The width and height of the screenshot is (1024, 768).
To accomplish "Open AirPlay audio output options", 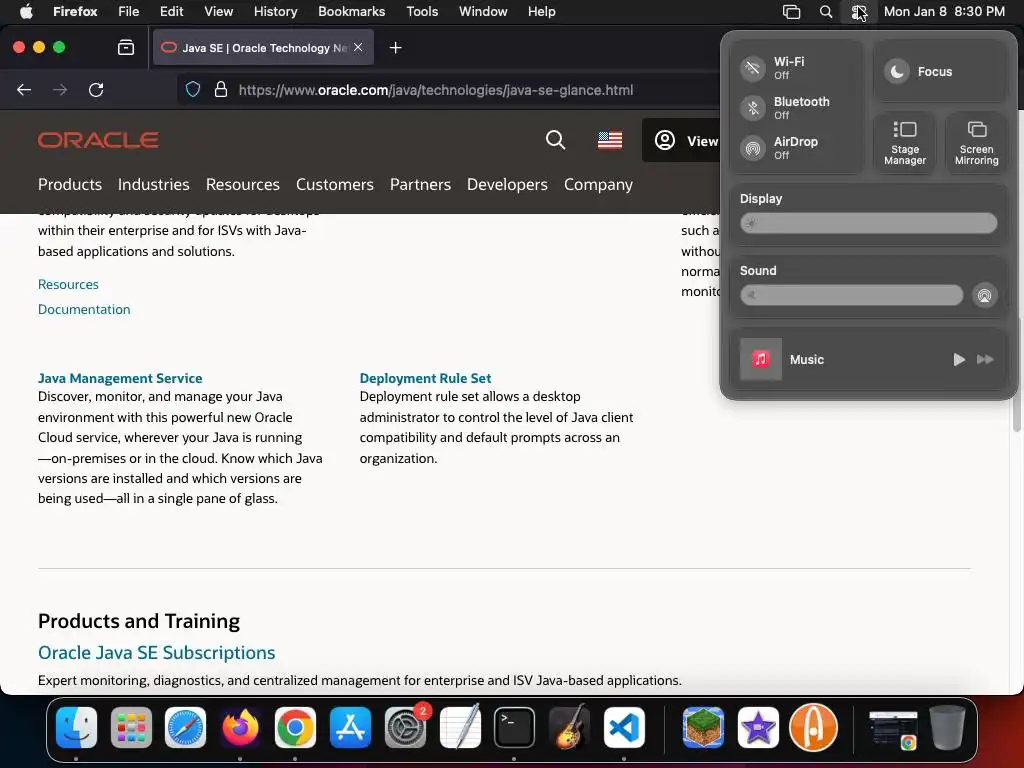I will [984, 296].
